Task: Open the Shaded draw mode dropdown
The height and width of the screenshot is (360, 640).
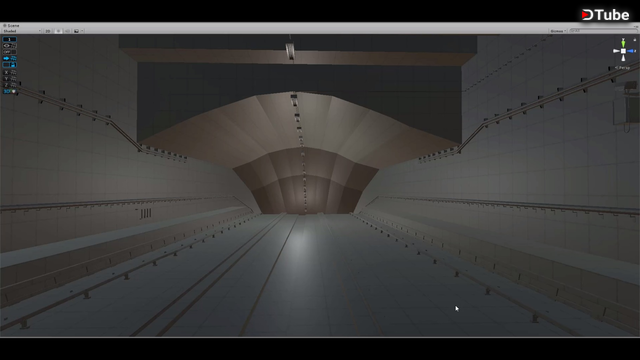Action: (22, 31)
